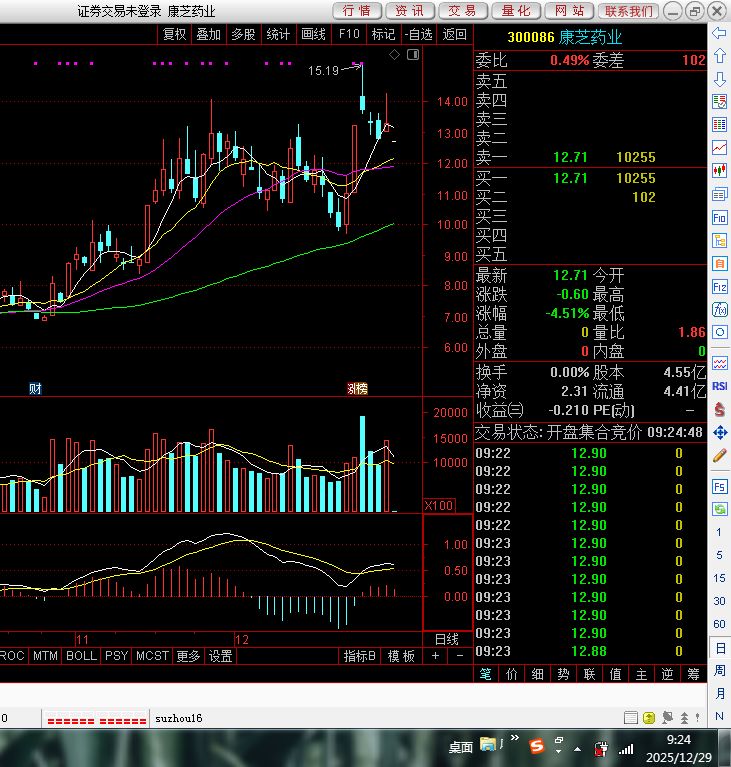Viewport: 731px width, 767px height.
Task: Click the 财 marker on chart
Action: click(x=35, y=389)
